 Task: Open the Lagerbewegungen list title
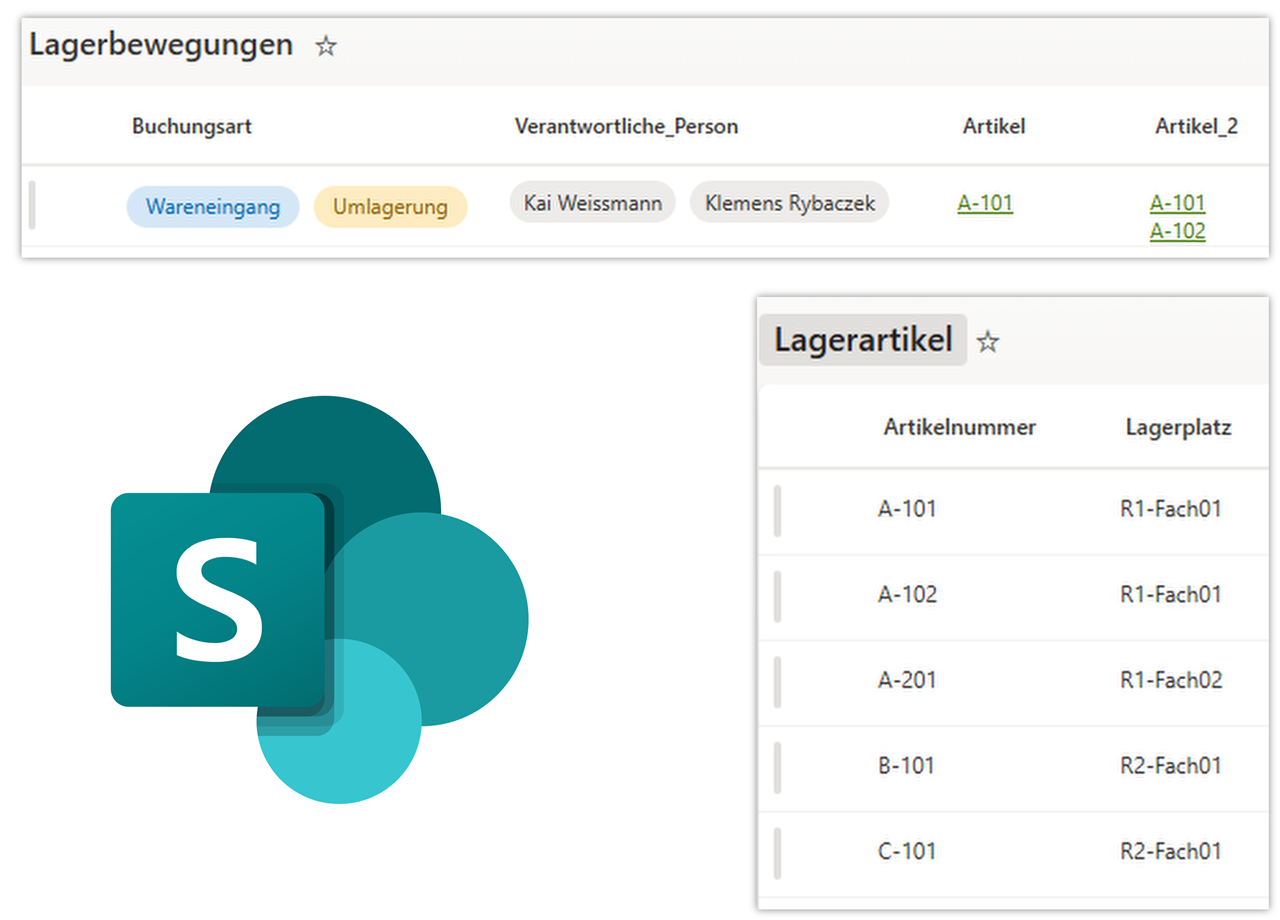pyautogui.click(x=161, y=45)
